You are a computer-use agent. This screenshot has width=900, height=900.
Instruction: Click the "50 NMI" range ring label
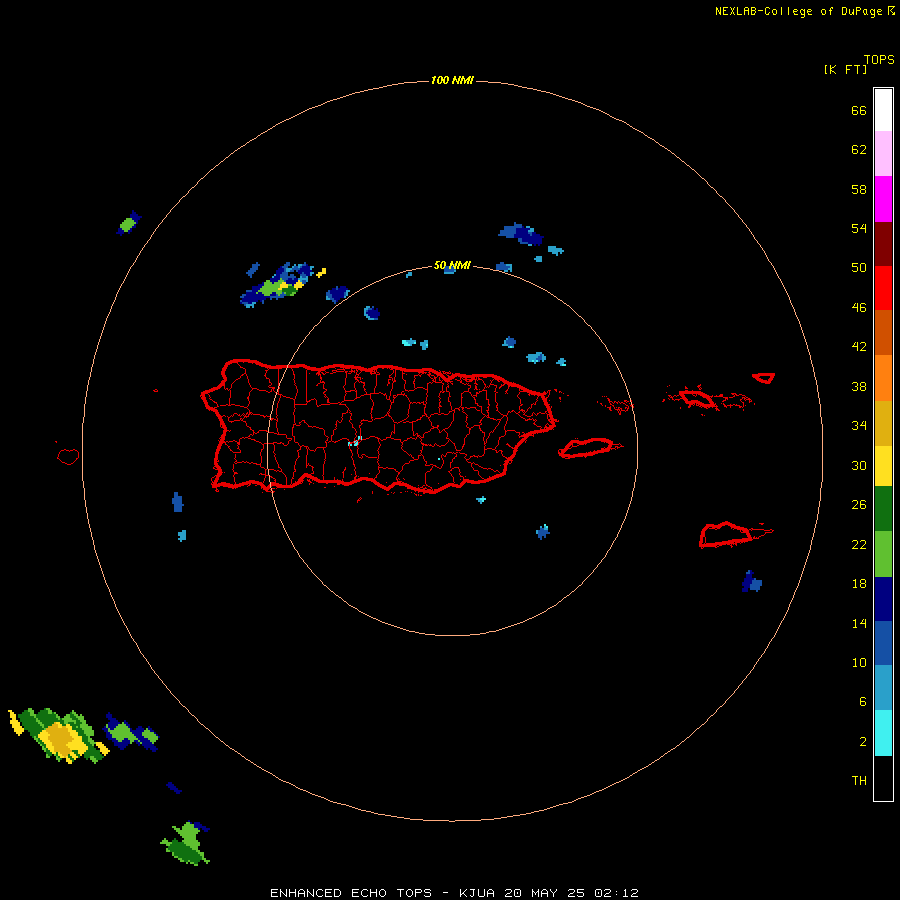[x=452, y=265]
